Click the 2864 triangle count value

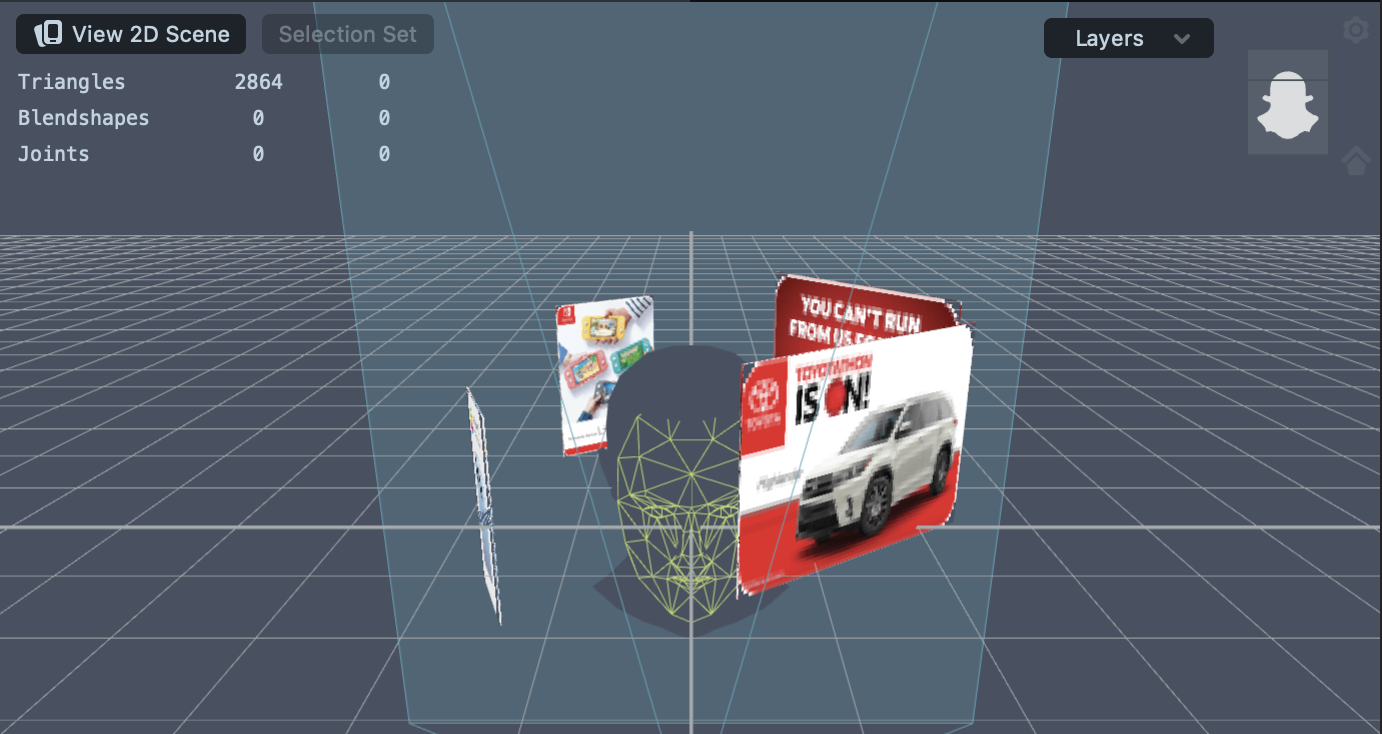(x=259, y=82)
